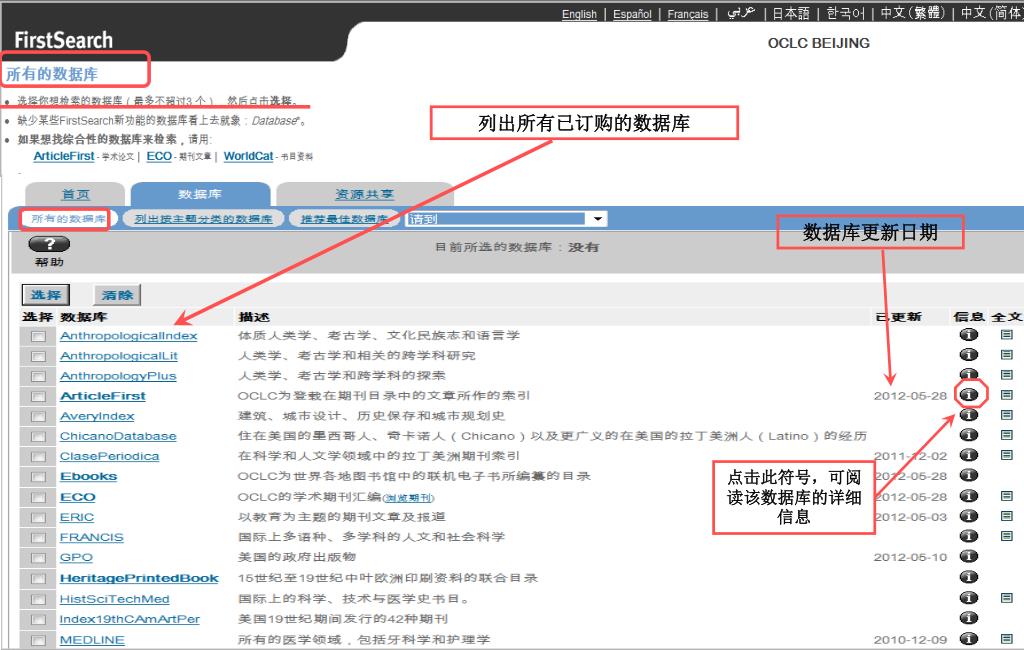Open info icon for ChicanoDatabase row
The image size is (1024, 650).
pos(968,434)
